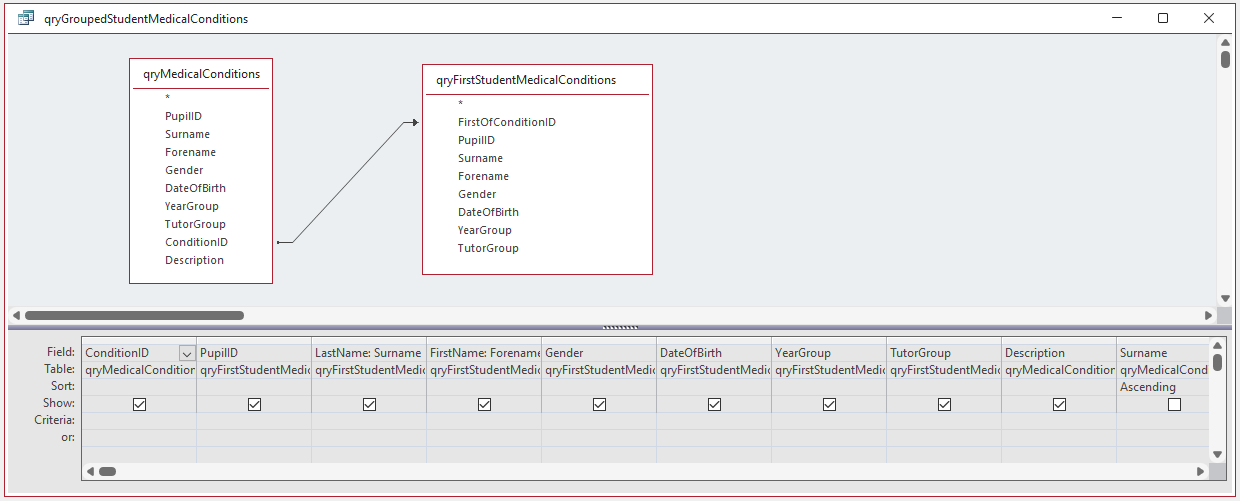Select qryFirstStudentMedicalConditions table header
The height and width of the screenshot is (501, 1240).
(x=537, y=80)
